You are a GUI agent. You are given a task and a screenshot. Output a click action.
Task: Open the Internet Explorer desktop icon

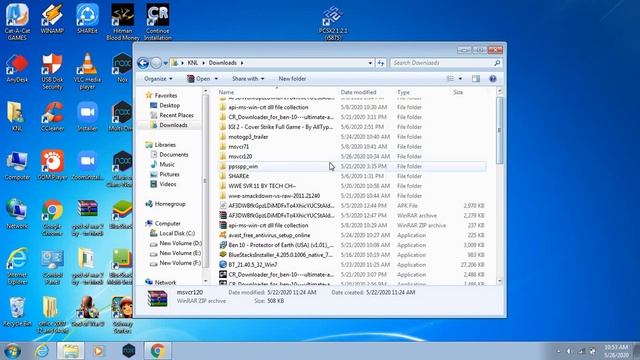point(17,267)
